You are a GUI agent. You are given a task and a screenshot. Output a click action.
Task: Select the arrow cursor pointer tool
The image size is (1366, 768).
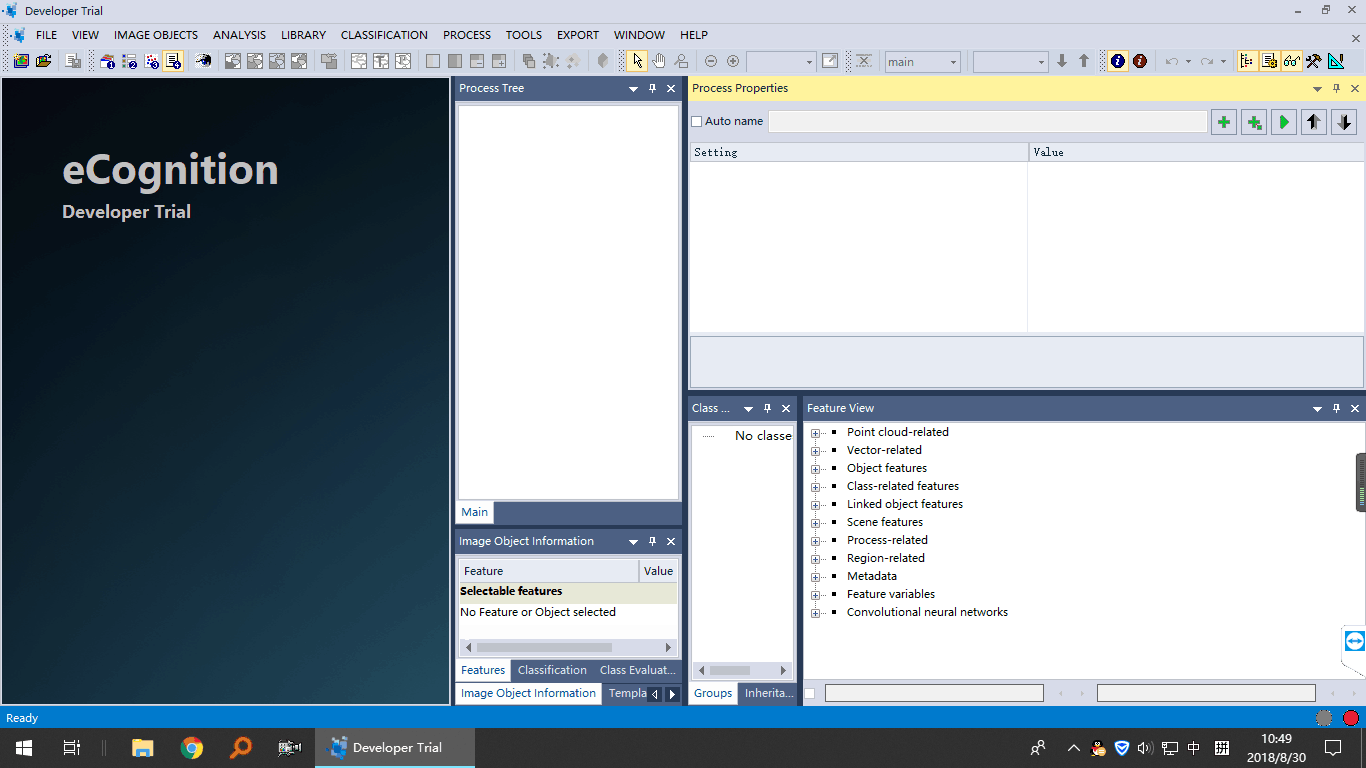pos(637,61)
